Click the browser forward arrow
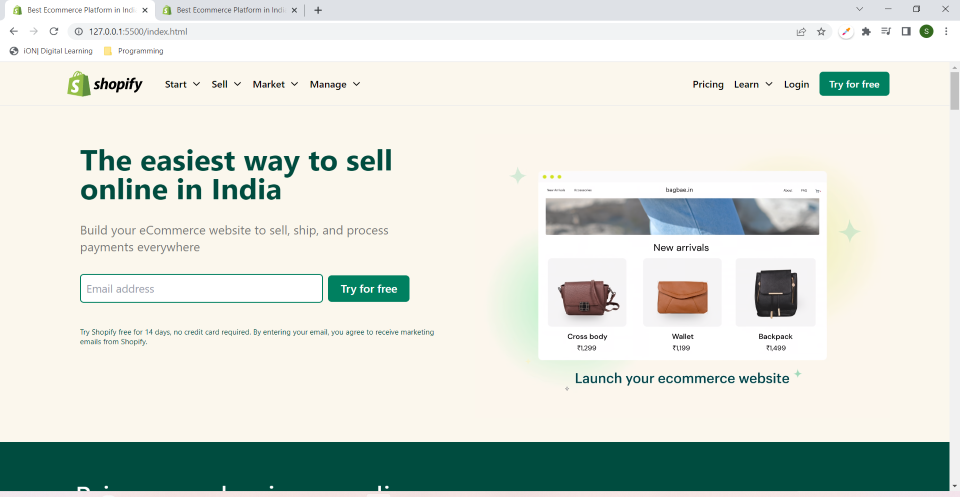 point(34,31)
